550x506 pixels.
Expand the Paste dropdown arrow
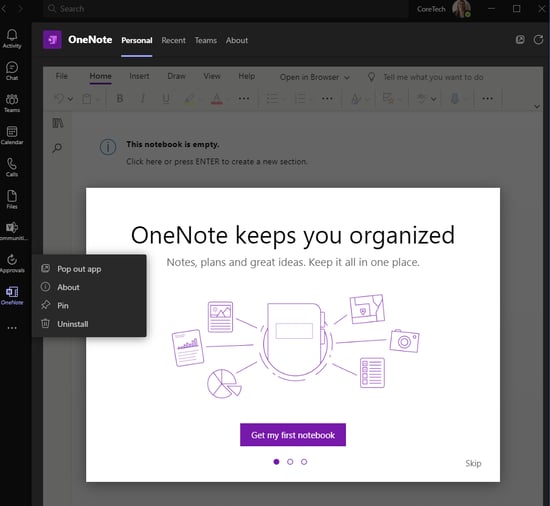pos(98,100)
